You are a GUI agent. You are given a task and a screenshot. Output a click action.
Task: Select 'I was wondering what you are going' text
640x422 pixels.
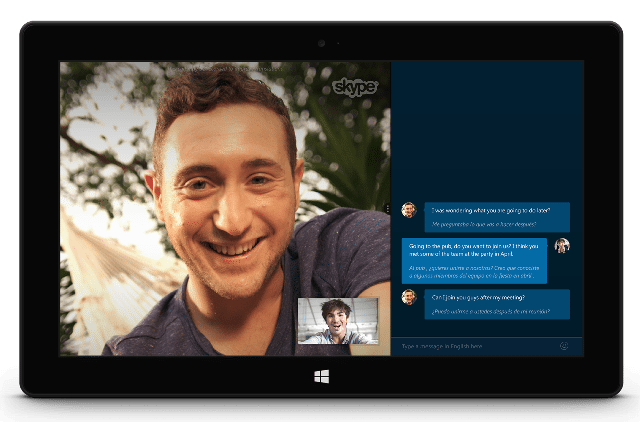[x=489, y=210]
